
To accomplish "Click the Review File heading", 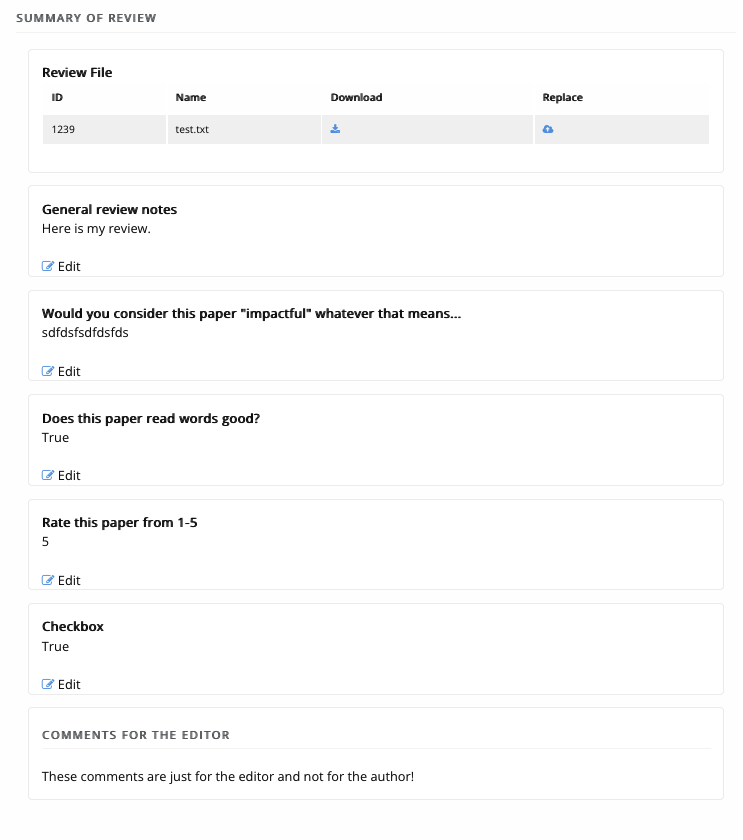I will point(77,72).
